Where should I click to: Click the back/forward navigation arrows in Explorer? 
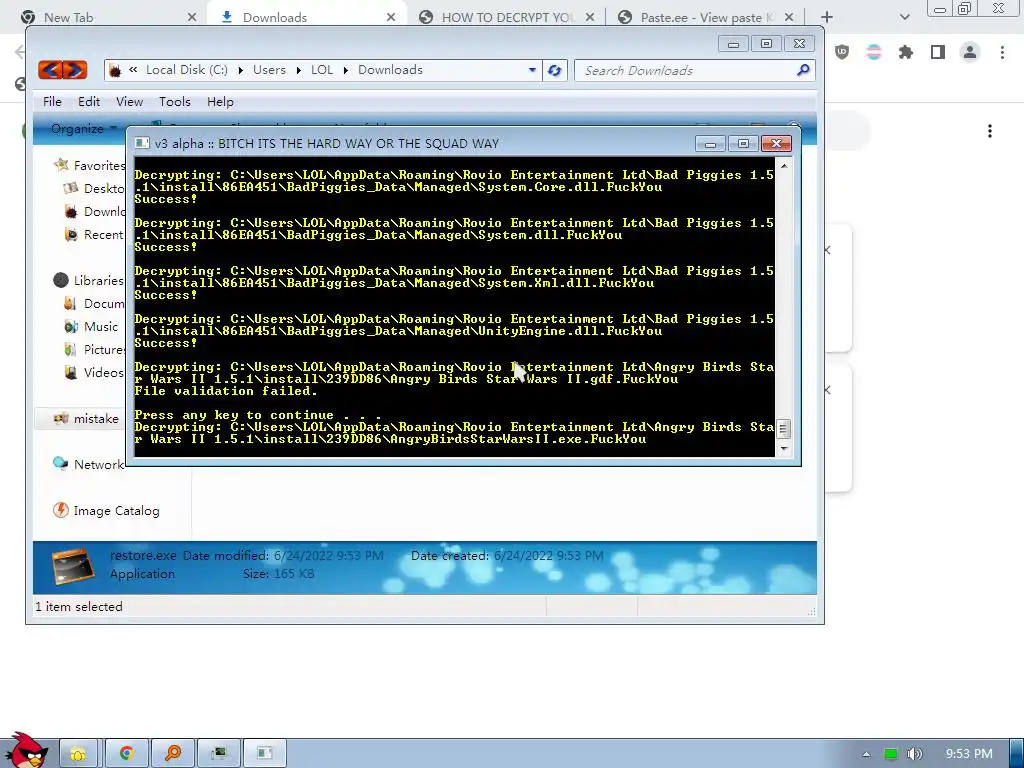click(63, 70)
